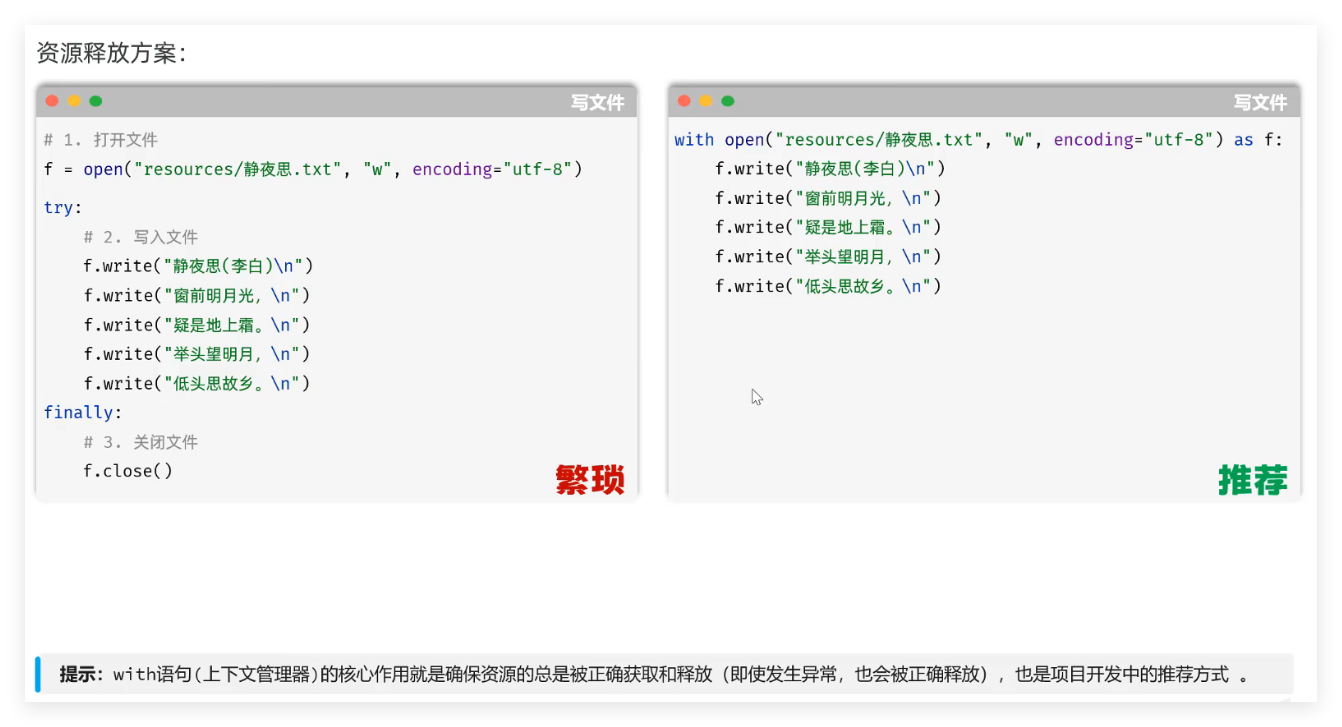The image size is (1342, 727).
Task: Click f.write("低头思故乡。\n") under the with statement
Action: (x=829, y=286)
